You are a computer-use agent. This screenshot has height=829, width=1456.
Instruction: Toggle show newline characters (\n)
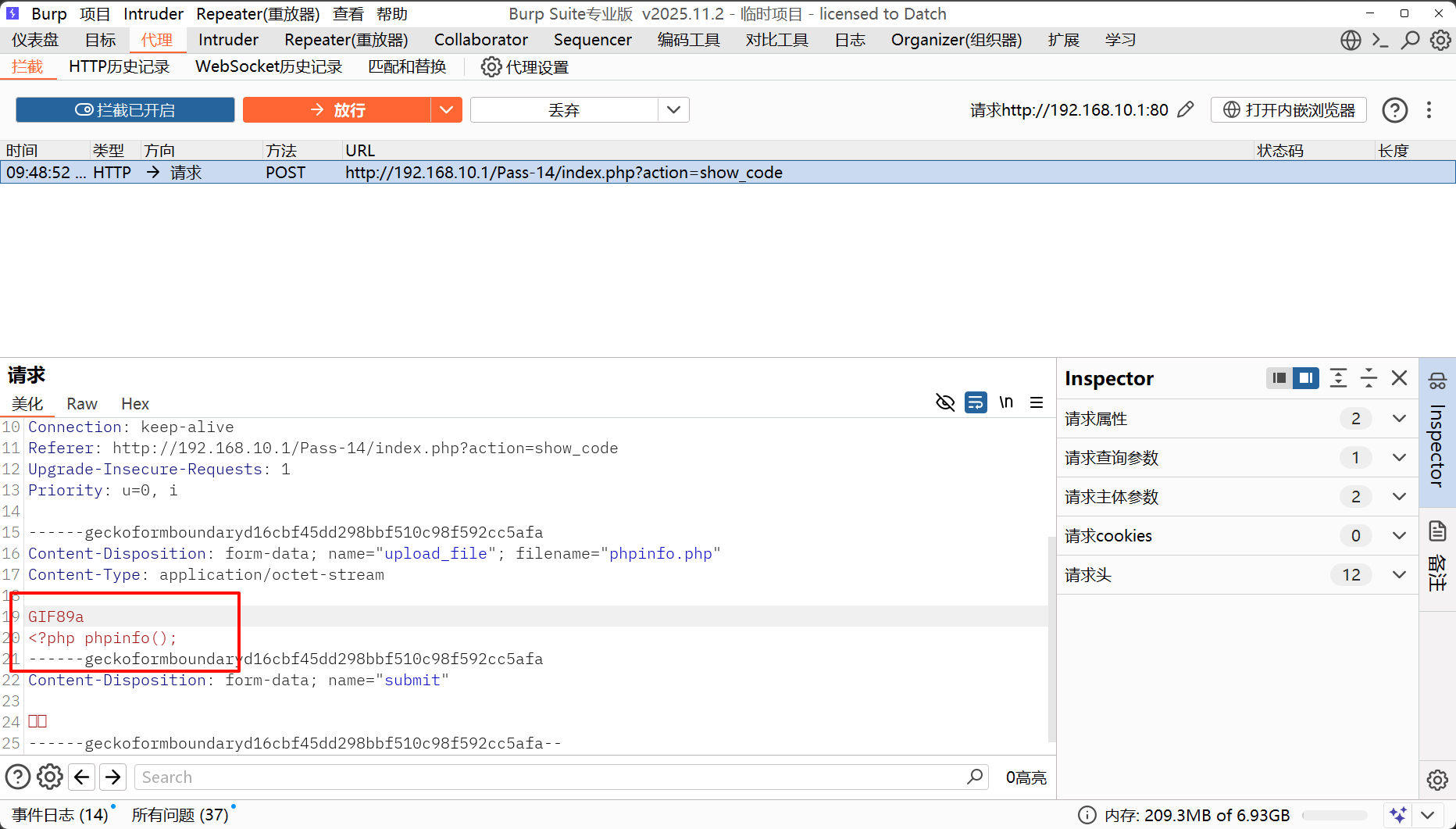click(1006, 402)
